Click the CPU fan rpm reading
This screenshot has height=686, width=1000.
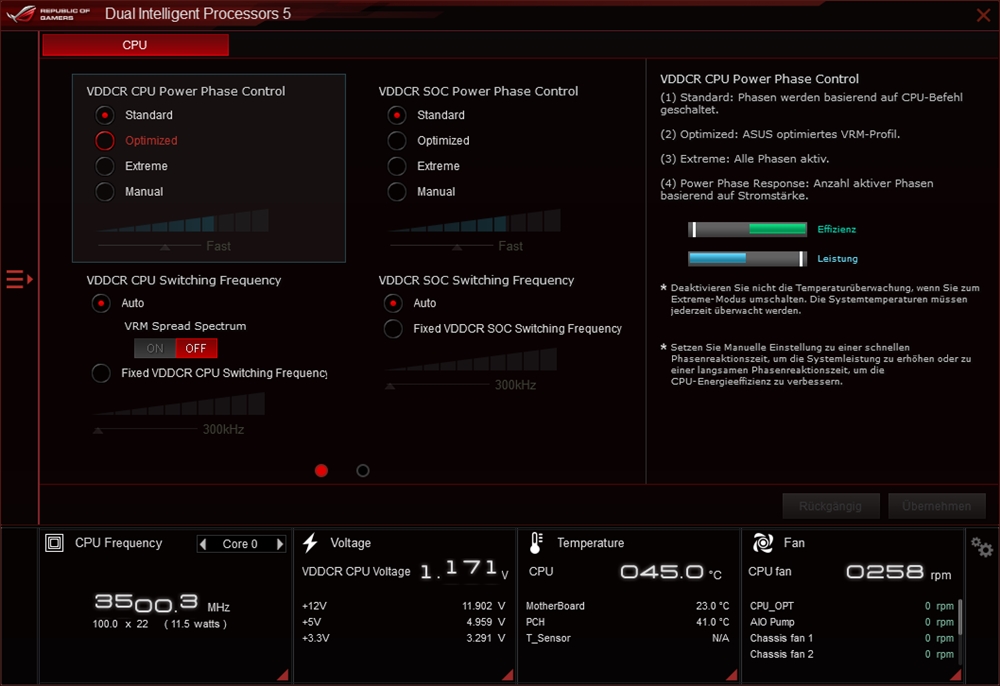(899, 572)
